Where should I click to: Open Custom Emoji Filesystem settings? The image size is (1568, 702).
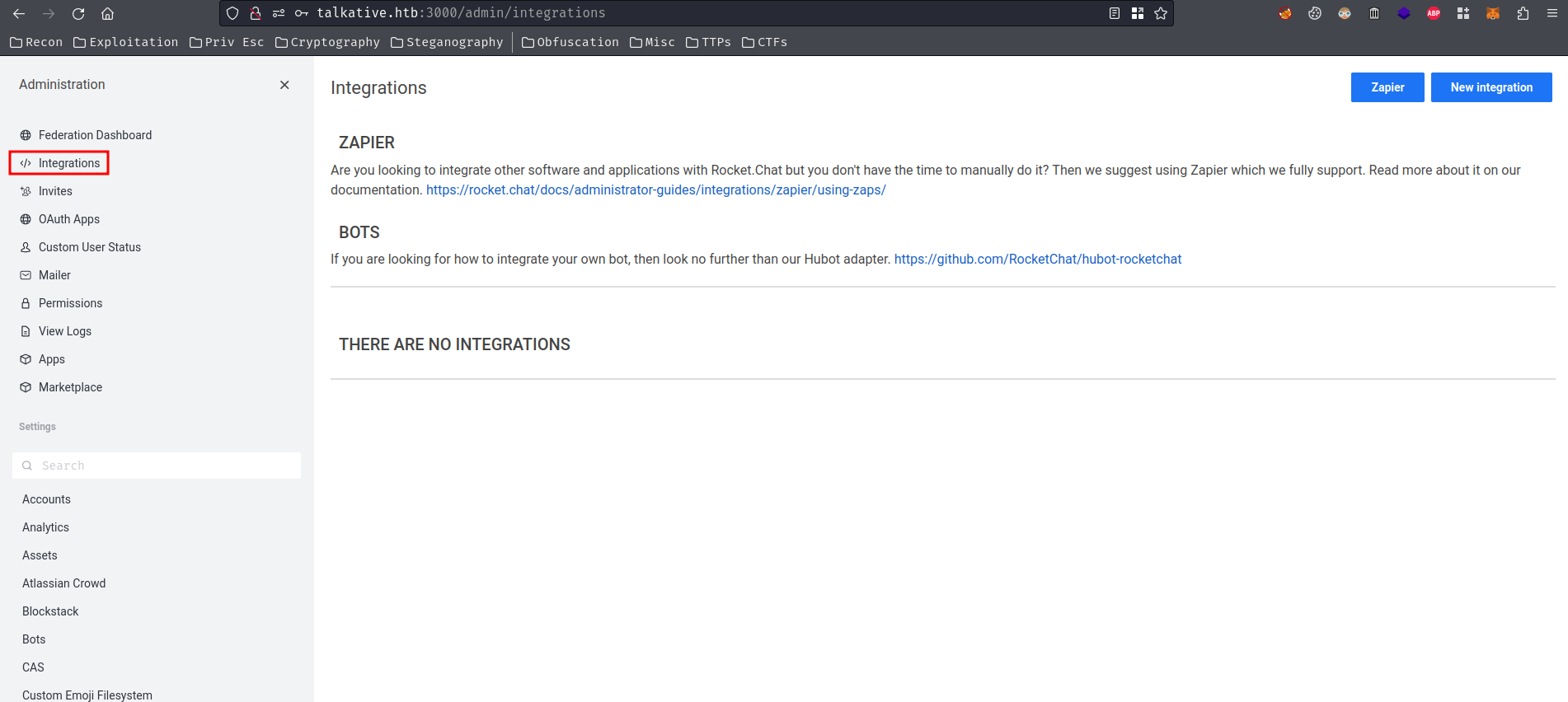coord(87,695)
